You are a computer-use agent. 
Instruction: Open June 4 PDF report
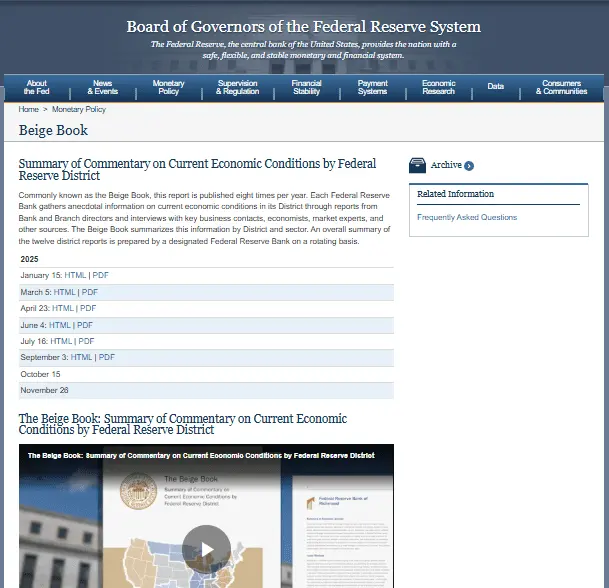tap(85, 325)
